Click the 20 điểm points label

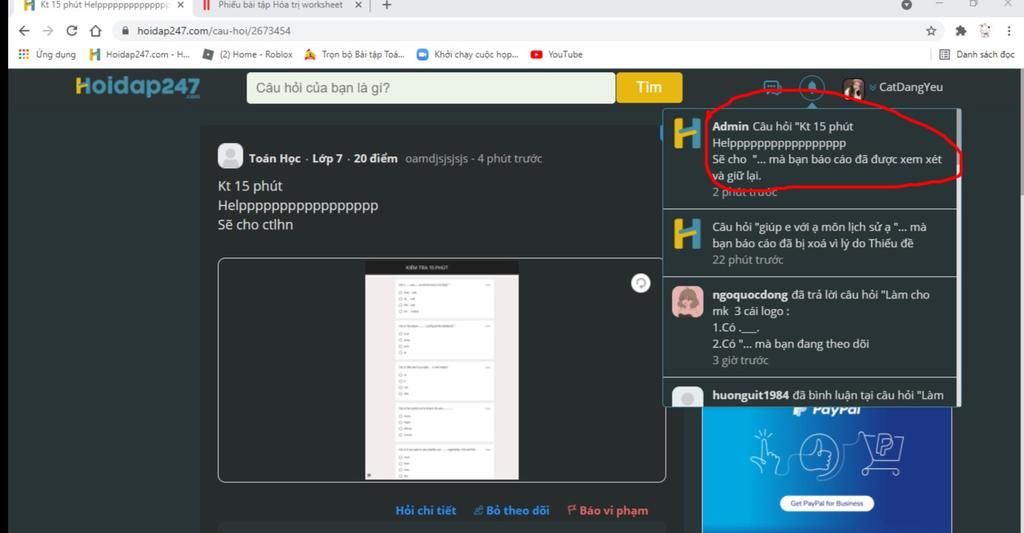[x=376, y=158]
